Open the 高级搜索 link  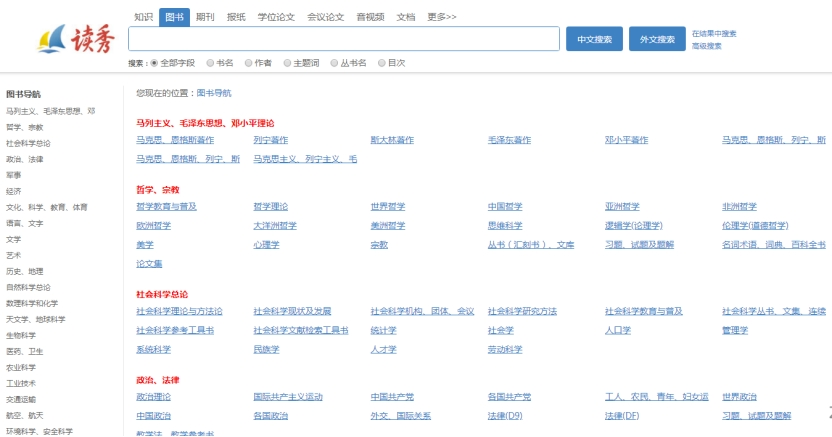click(x=706, y=46)
